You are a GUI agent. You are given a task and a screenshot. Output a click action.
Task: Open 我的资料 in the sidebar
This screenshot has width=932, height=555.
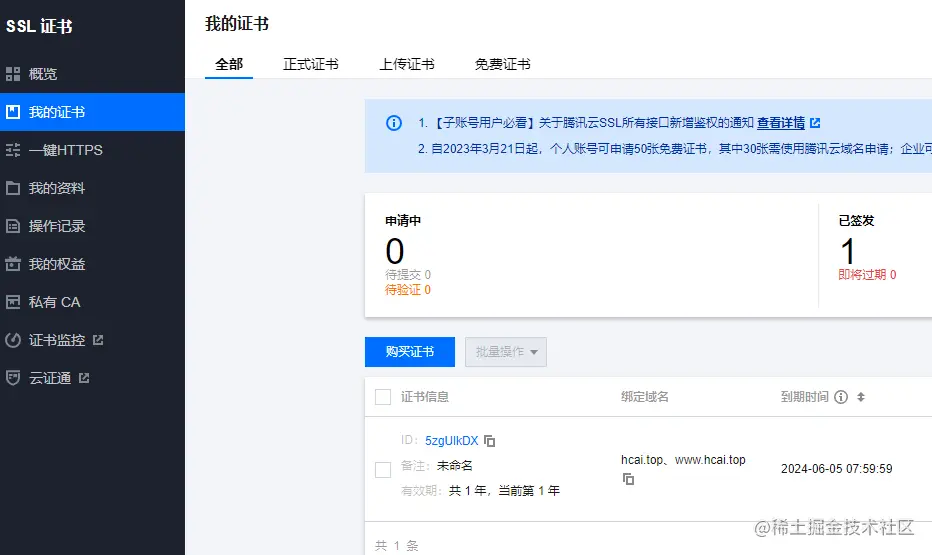(x=92, y=188)
